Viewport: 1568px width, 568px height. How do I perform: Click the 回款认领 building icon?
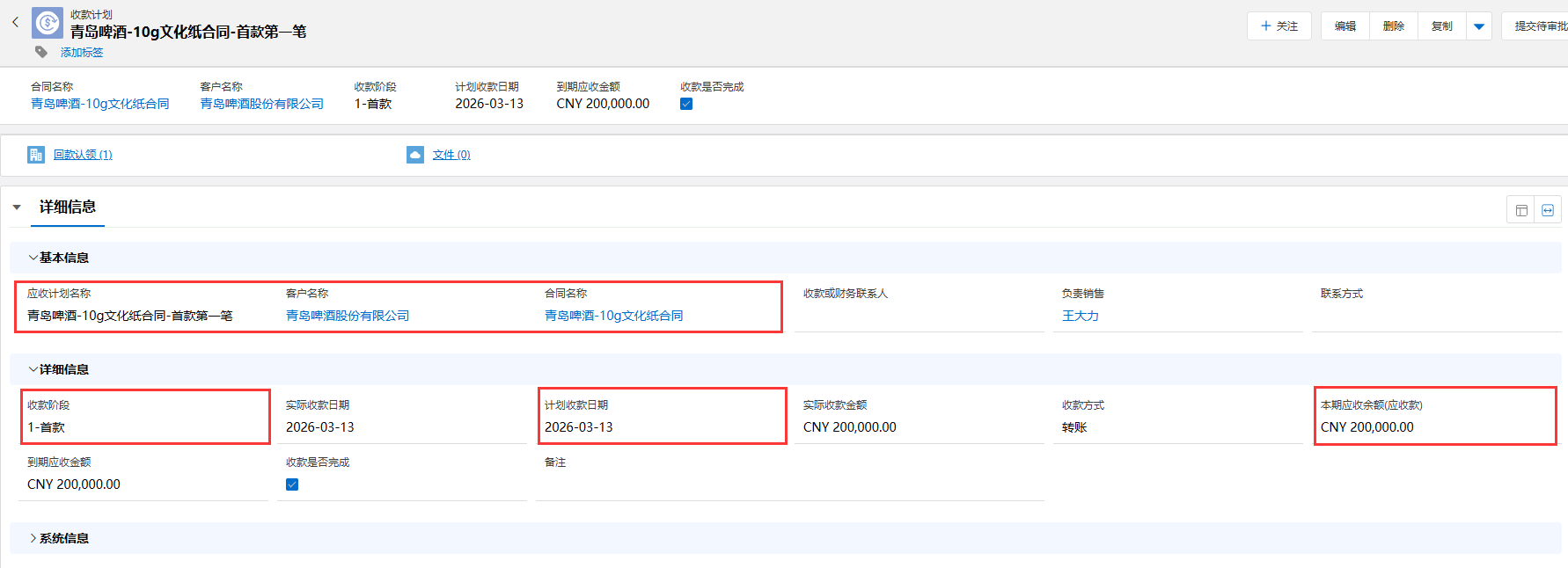click(x=36, y=155)
